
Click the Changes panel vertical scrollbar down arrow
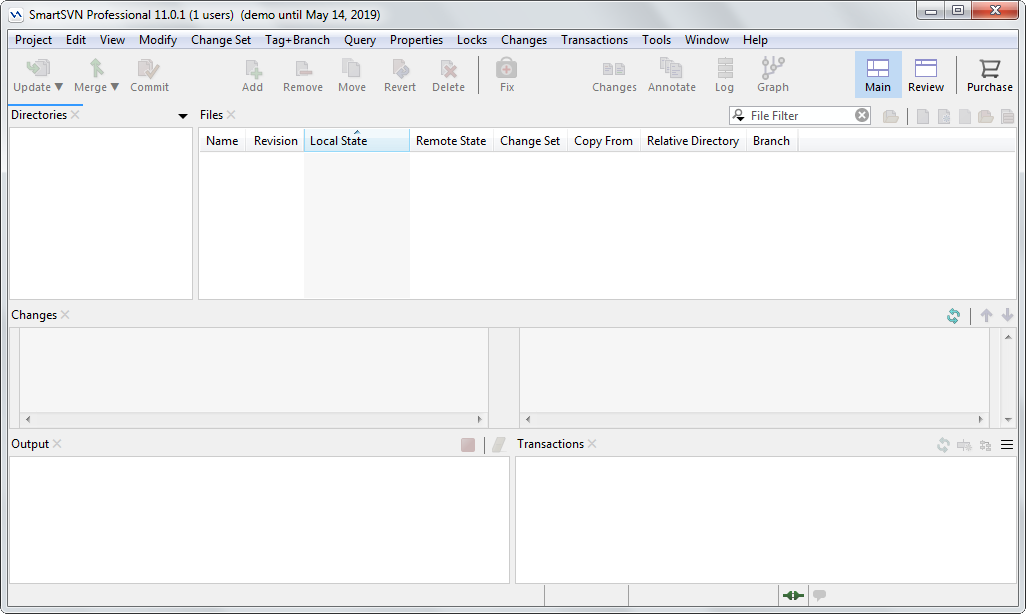pos(1008,420)
